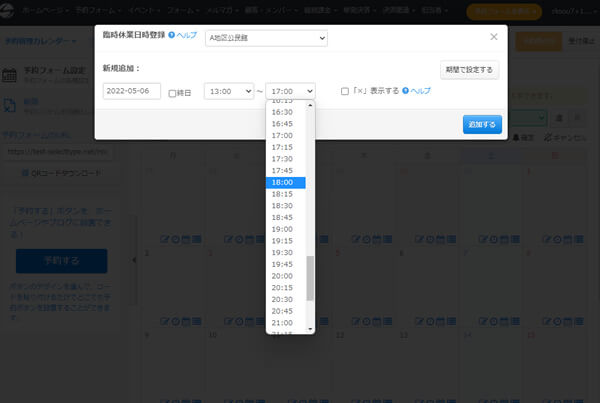Close the 臨時休業日時登録 dialog
This screenshot has width=600, height=403.
pos(493,37)
